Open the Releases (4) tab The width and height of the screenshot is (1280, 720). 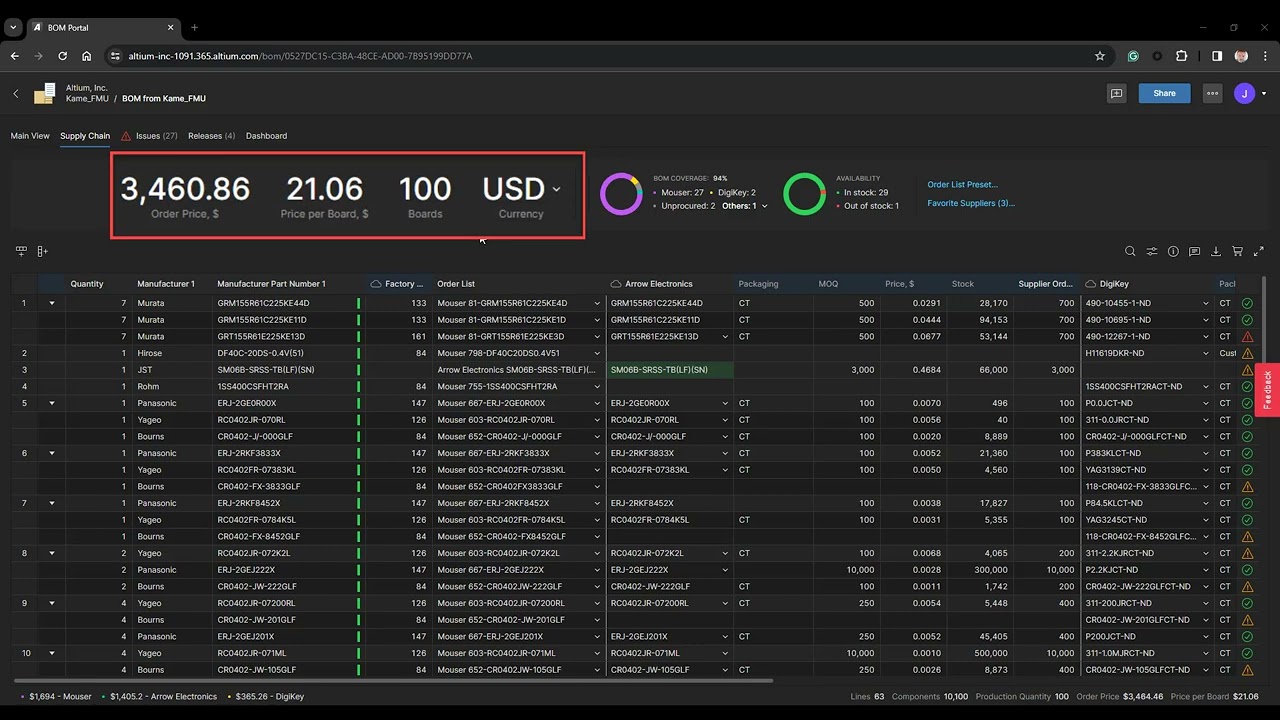[x=211, y=136]
